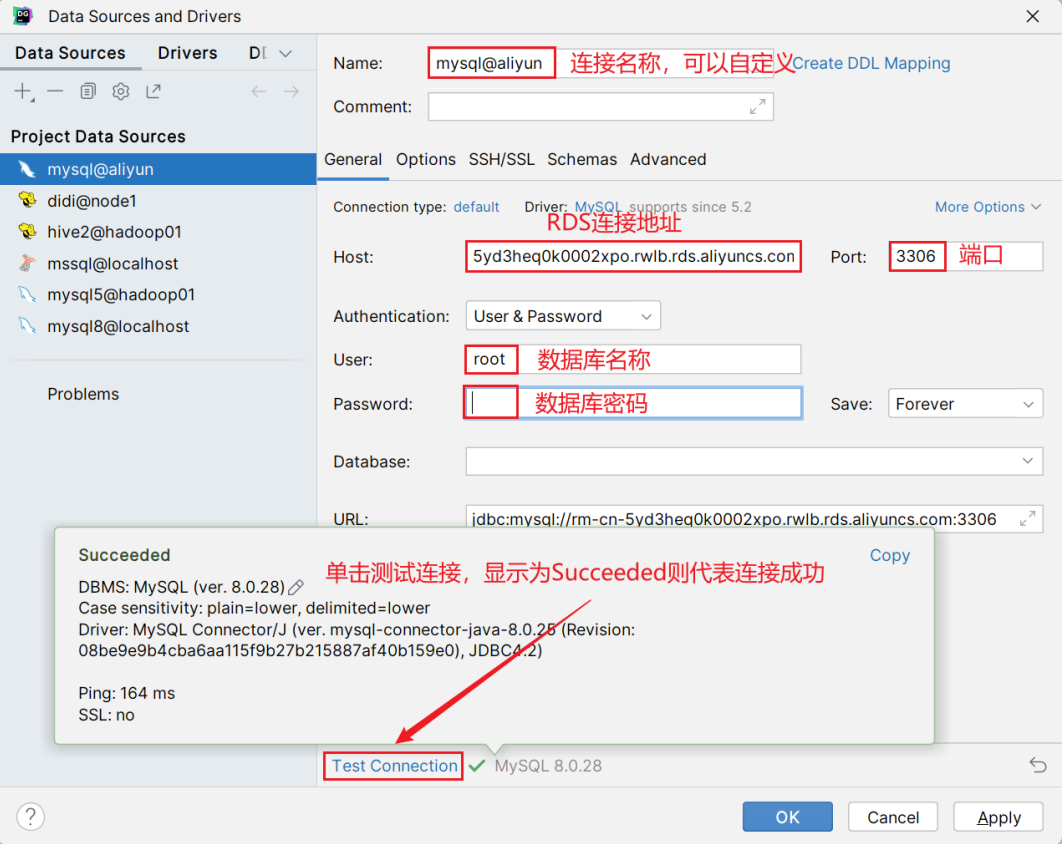Viewport: 1062px width, 844px height.
Task: Click the 'Ping: 164 ms' text
Action: [x=127, y=693]
